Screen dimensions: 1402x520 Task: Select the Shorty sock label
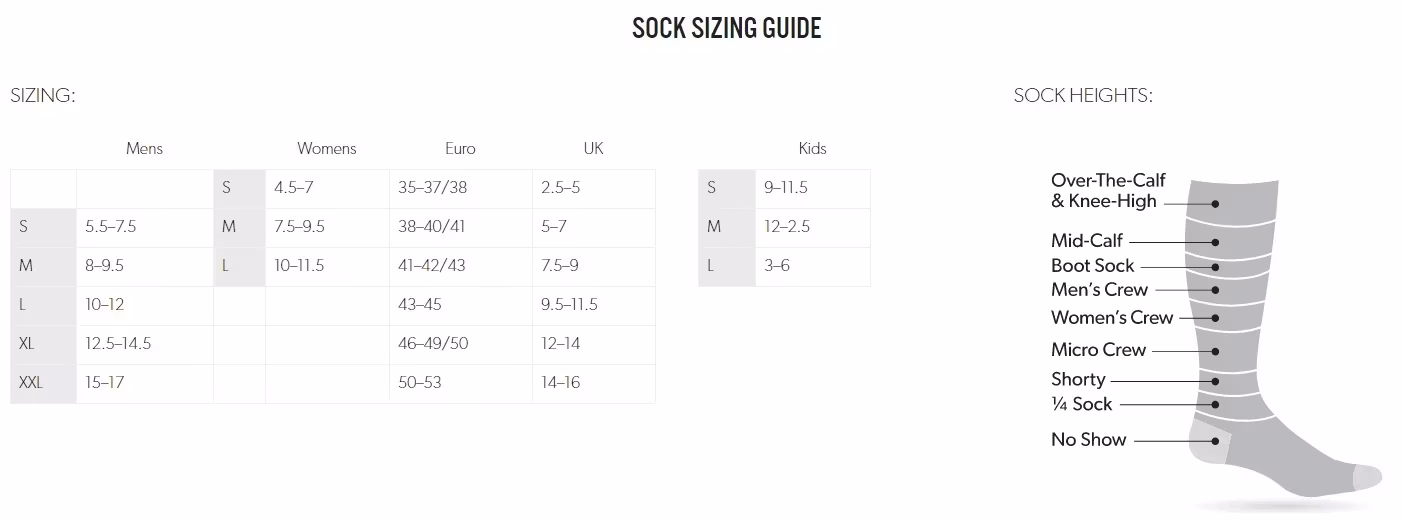(x=1078, y=380)
